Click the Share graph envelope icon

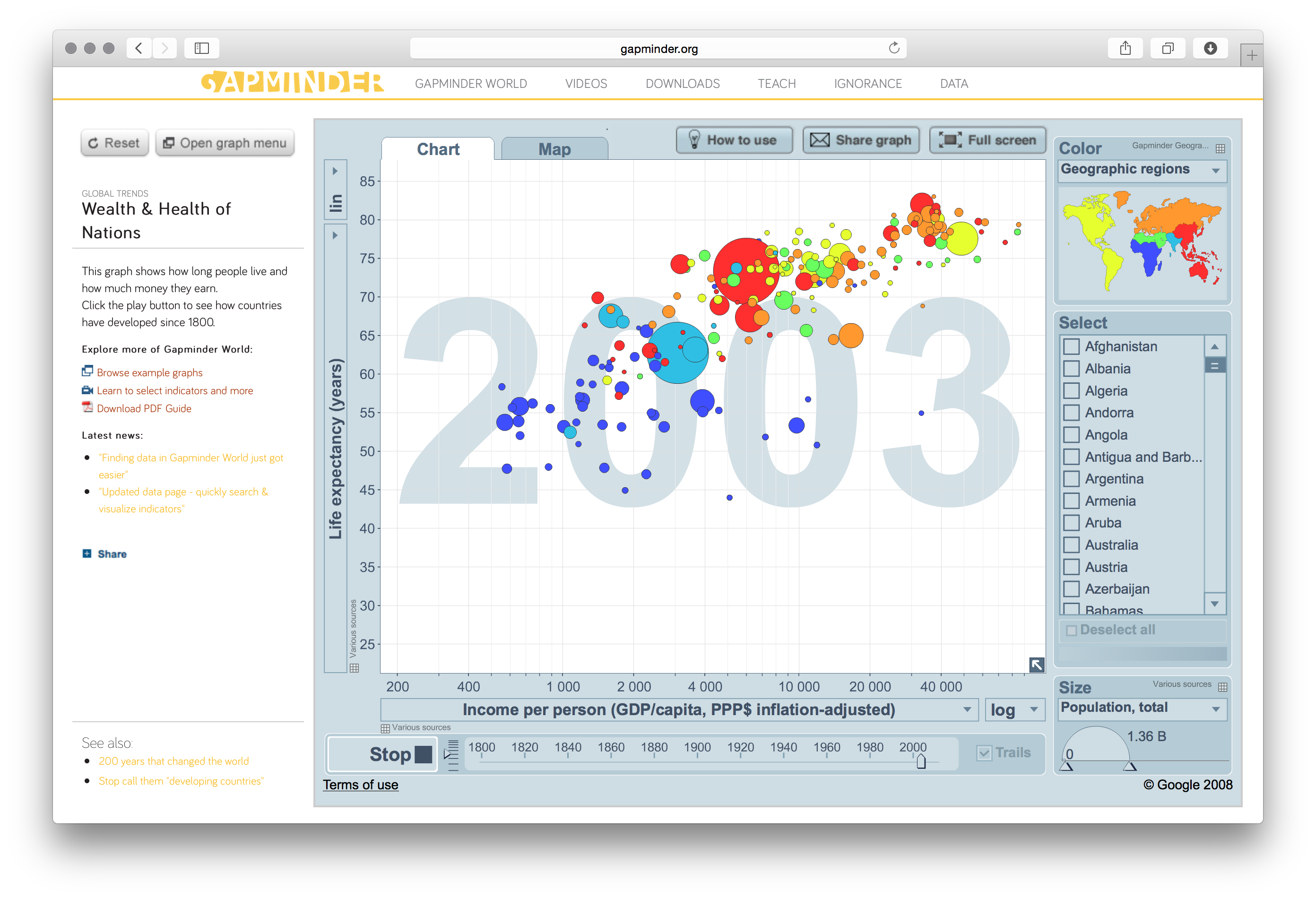(x=820, y=140)
